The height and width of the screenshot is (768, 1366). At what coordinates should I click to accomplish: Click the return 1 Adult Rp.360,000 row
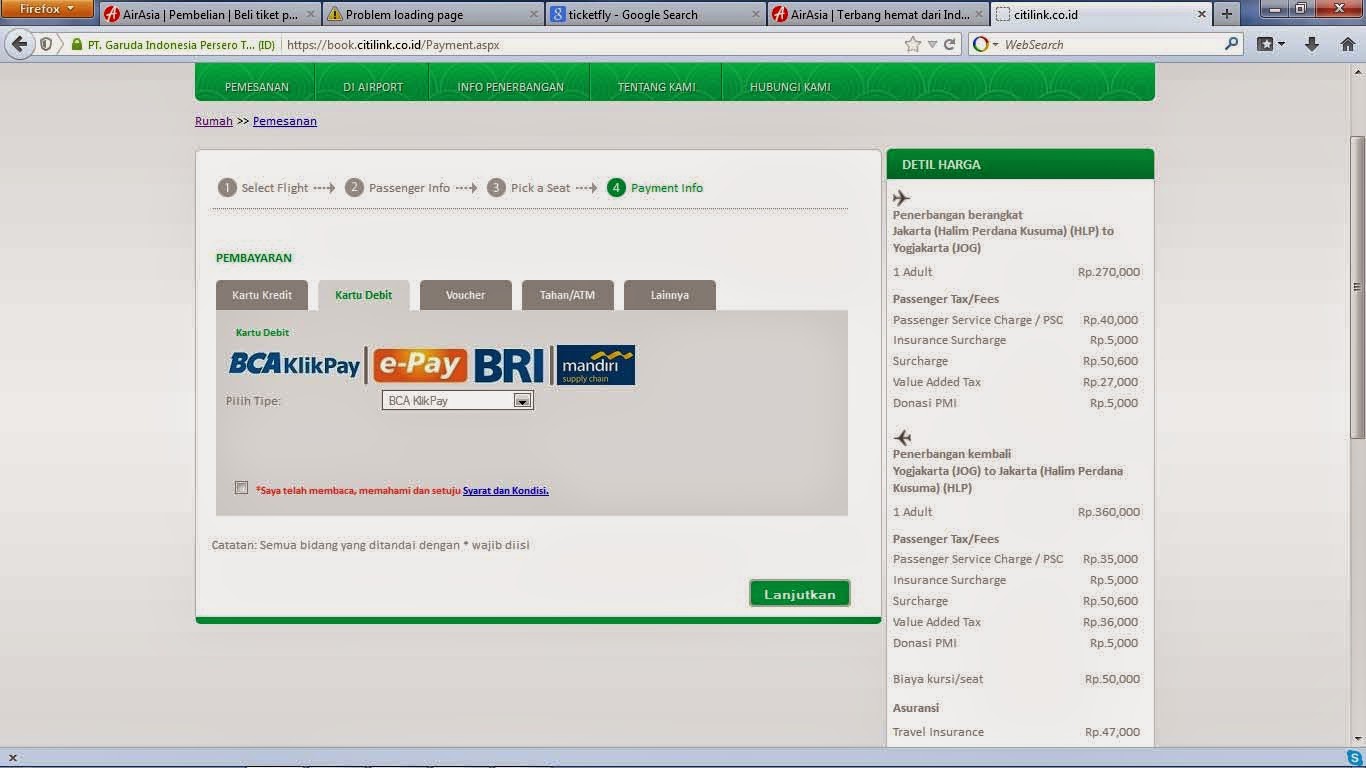point(1016,512)
